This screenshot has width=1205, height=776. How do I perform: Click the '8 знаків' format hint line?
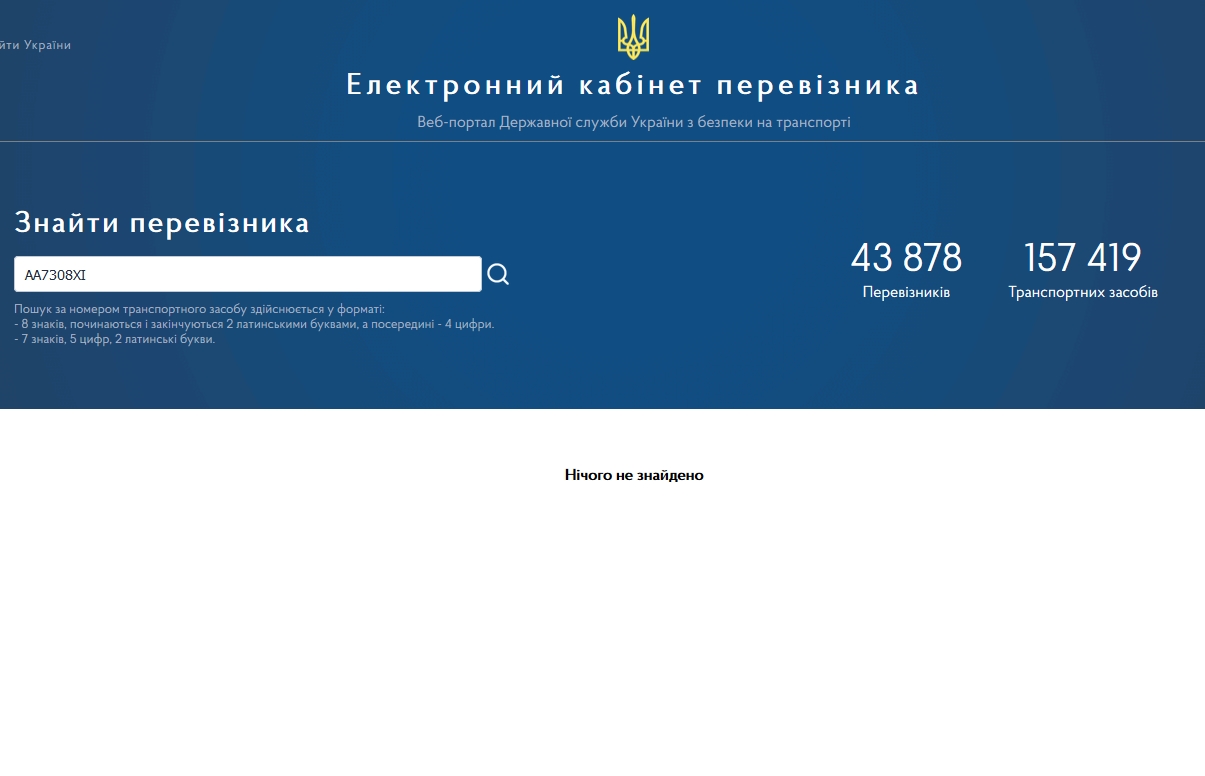click(254, 324)
